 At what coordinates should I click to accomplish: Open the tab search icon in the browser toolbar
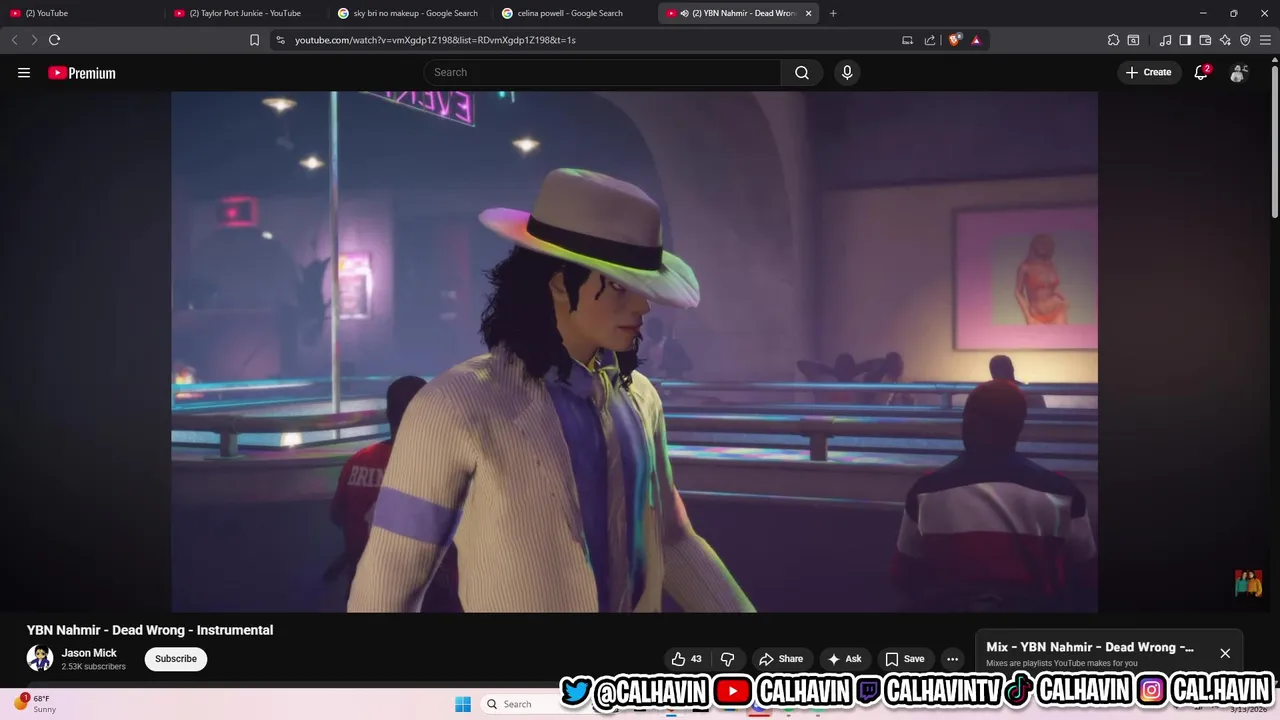pyautogui.click(x=1133, y=40)
